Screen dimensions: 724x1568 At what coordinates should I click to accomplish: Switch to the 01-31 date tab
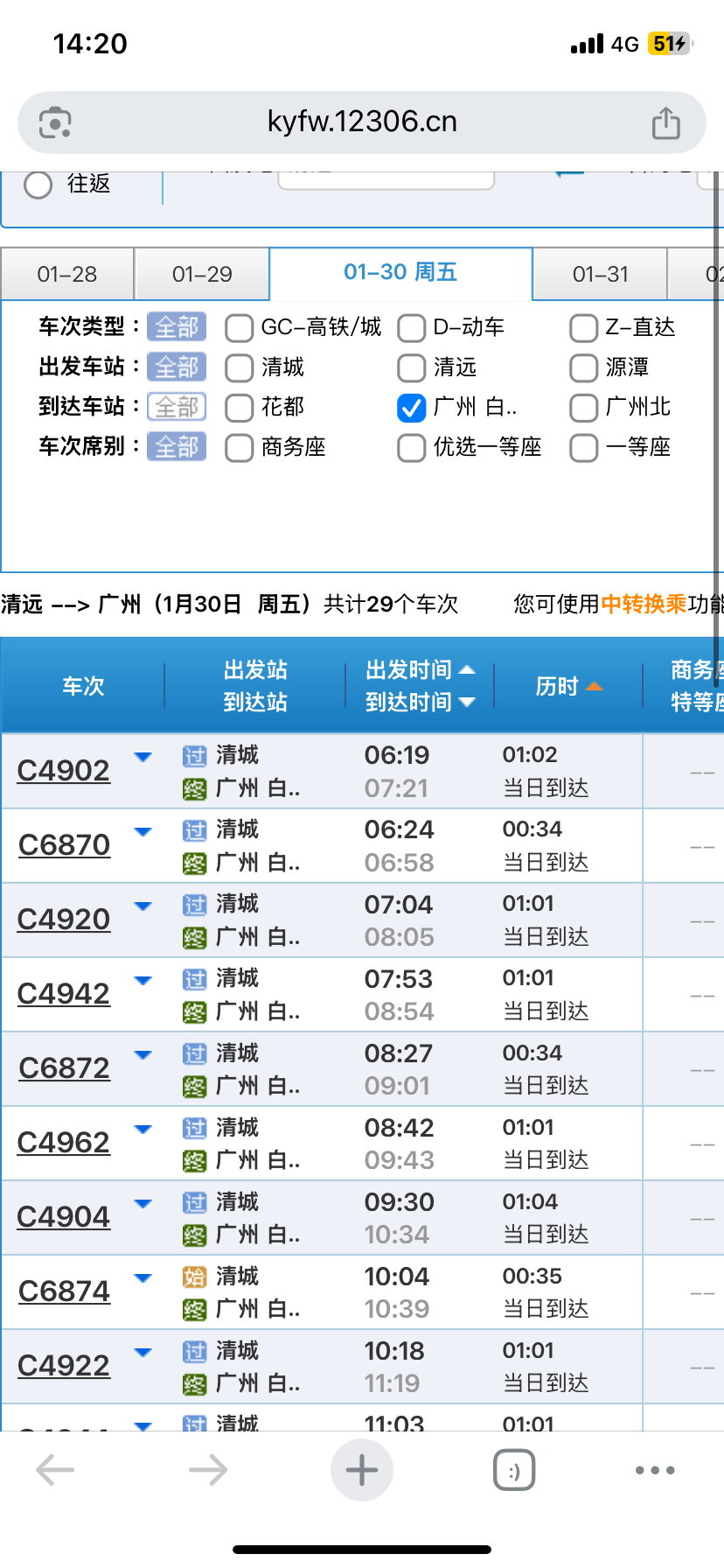600,275
